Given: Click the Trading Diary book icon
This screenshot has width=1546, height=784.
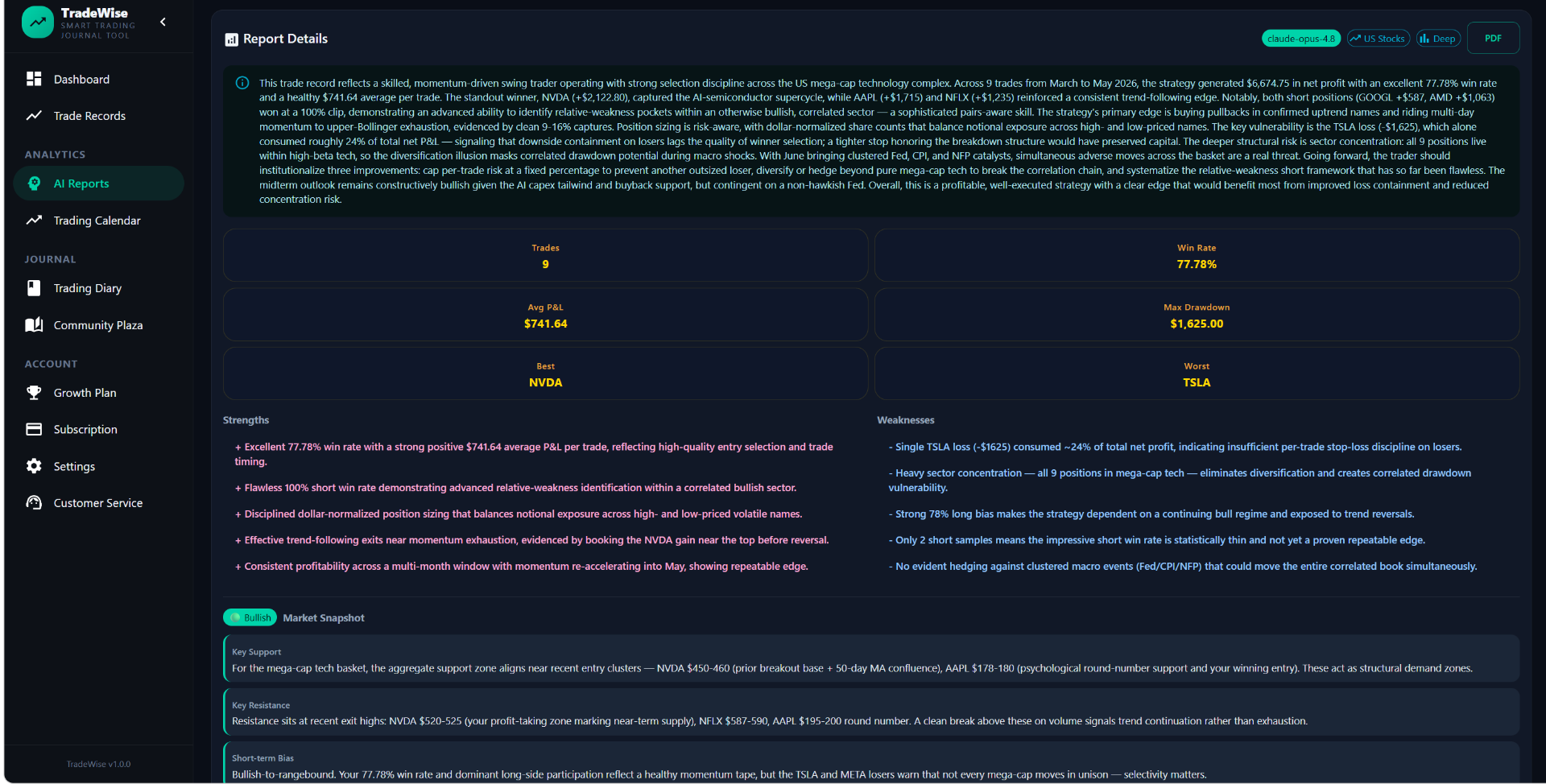Looking at the screenshot, I should point(34,288).
